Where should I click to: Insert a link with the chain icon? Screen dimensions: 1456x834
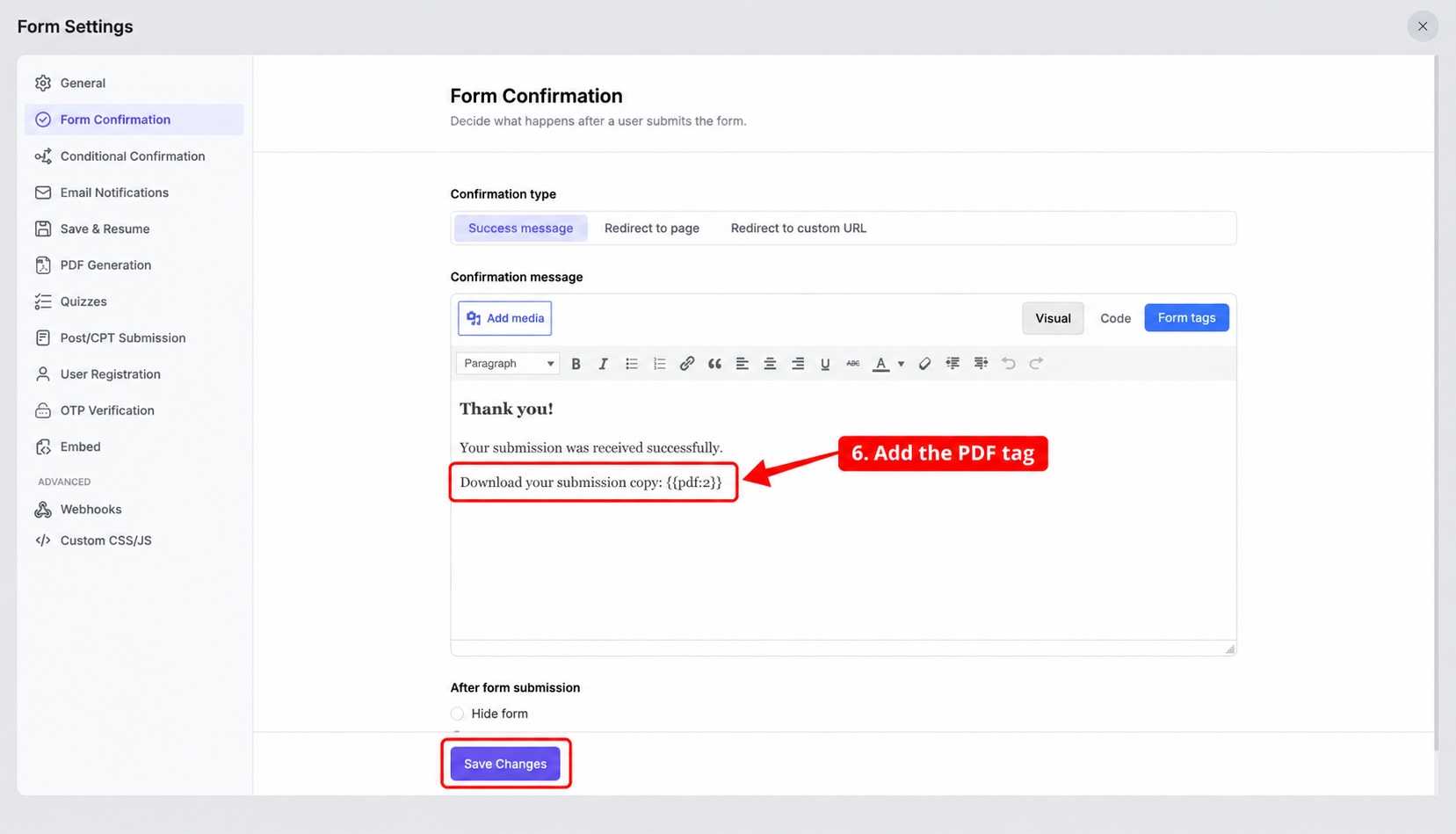click(x=687, y=364)
